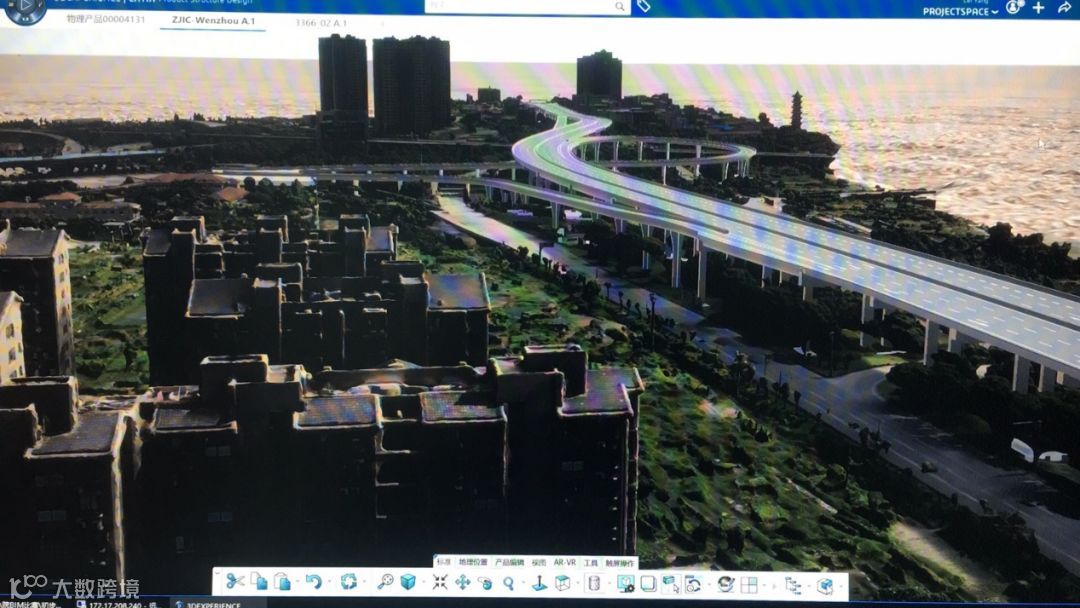
Task: Click the share arrow icon
Action: pos(1064,8)
